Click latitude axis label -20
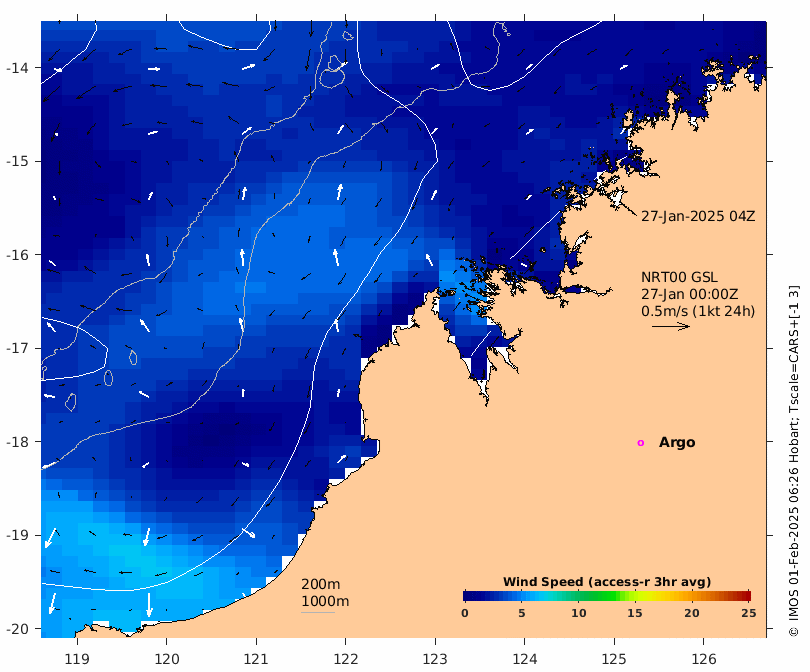This screenshot has width=810, height=672. 17,629
